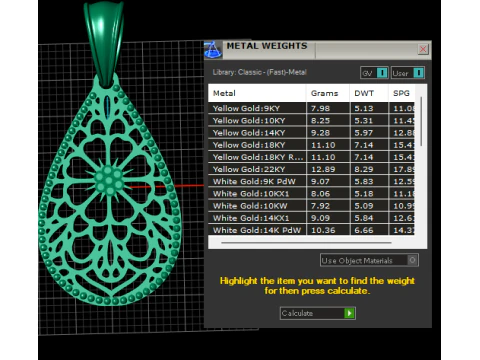This screenshot has height=360, width=480.
Task: Click the Calculate button
Action: pyautogui.click(x=318, y=313)
